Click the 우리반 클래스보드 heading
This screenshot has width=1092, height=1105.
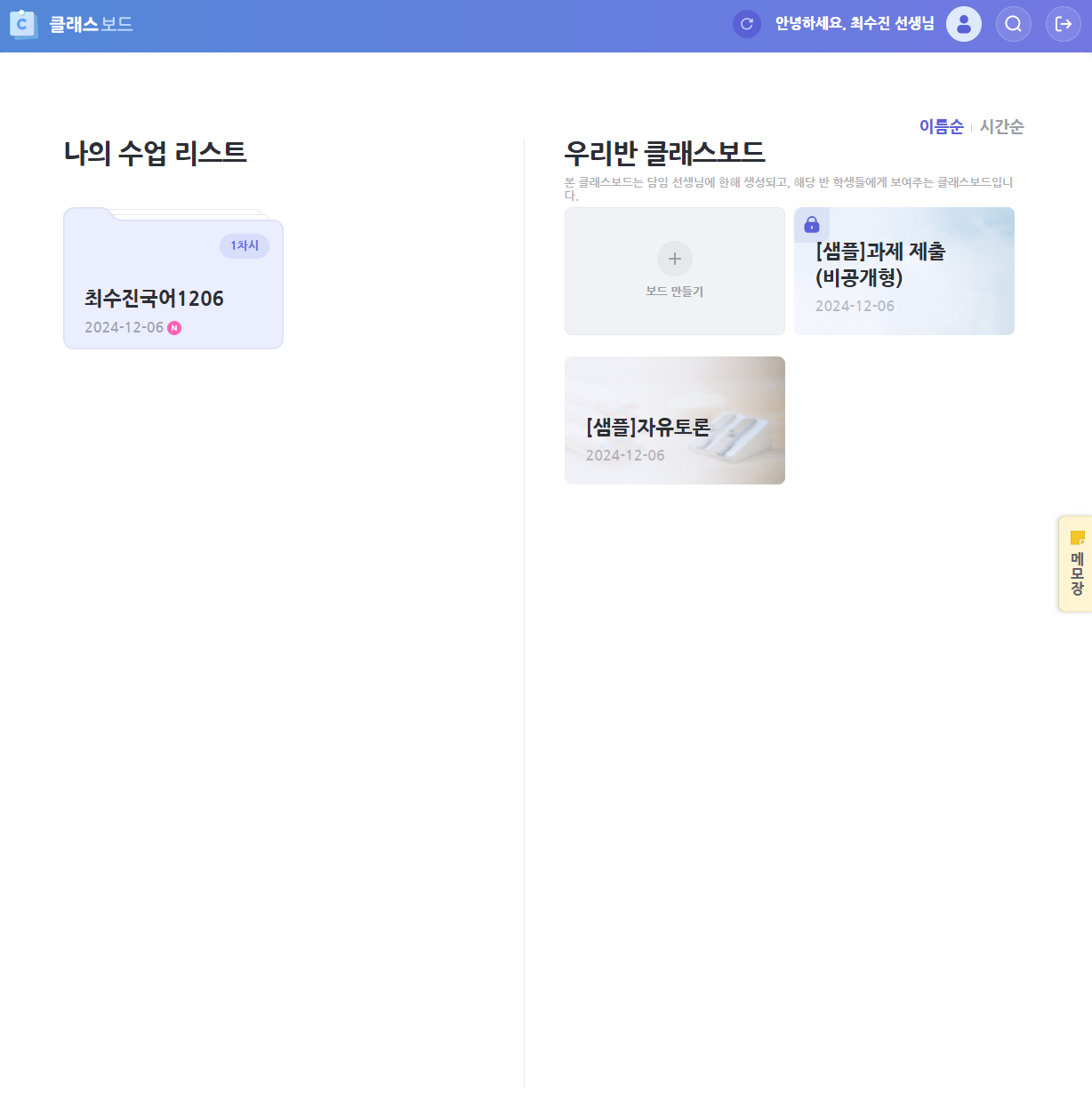pos(664,153)
